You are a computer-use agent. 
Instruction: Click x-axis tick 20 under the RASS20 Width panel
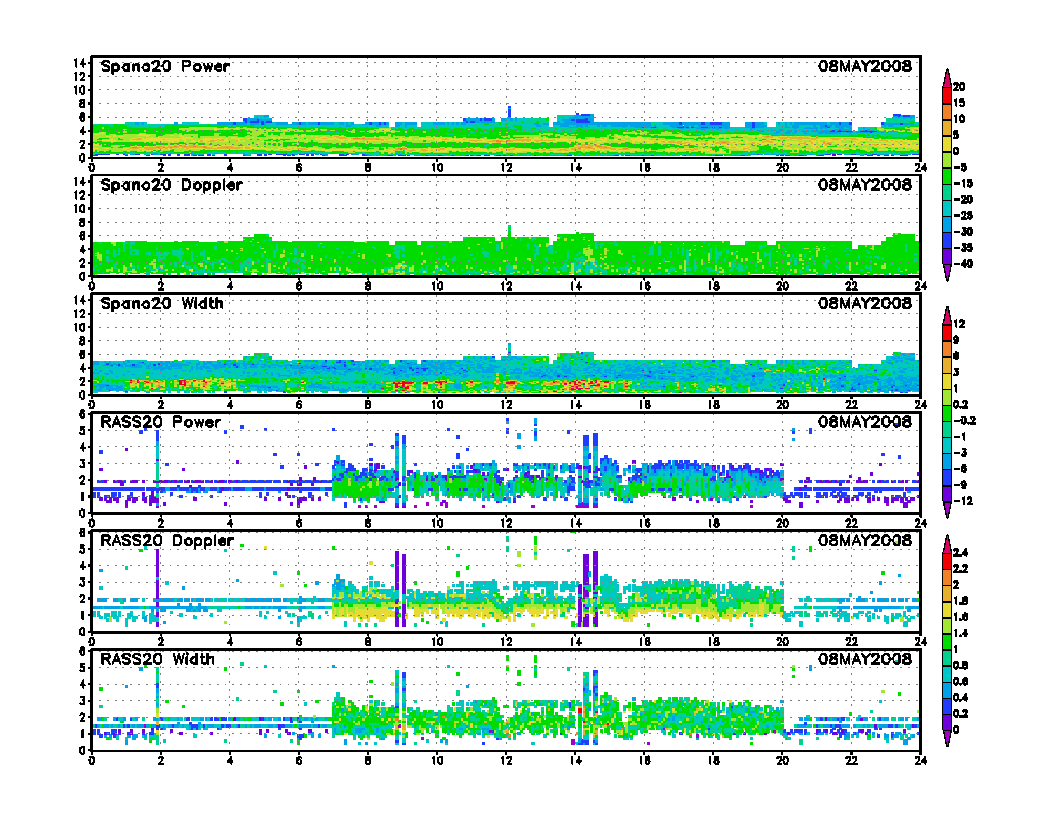click(x=782, y=760)
